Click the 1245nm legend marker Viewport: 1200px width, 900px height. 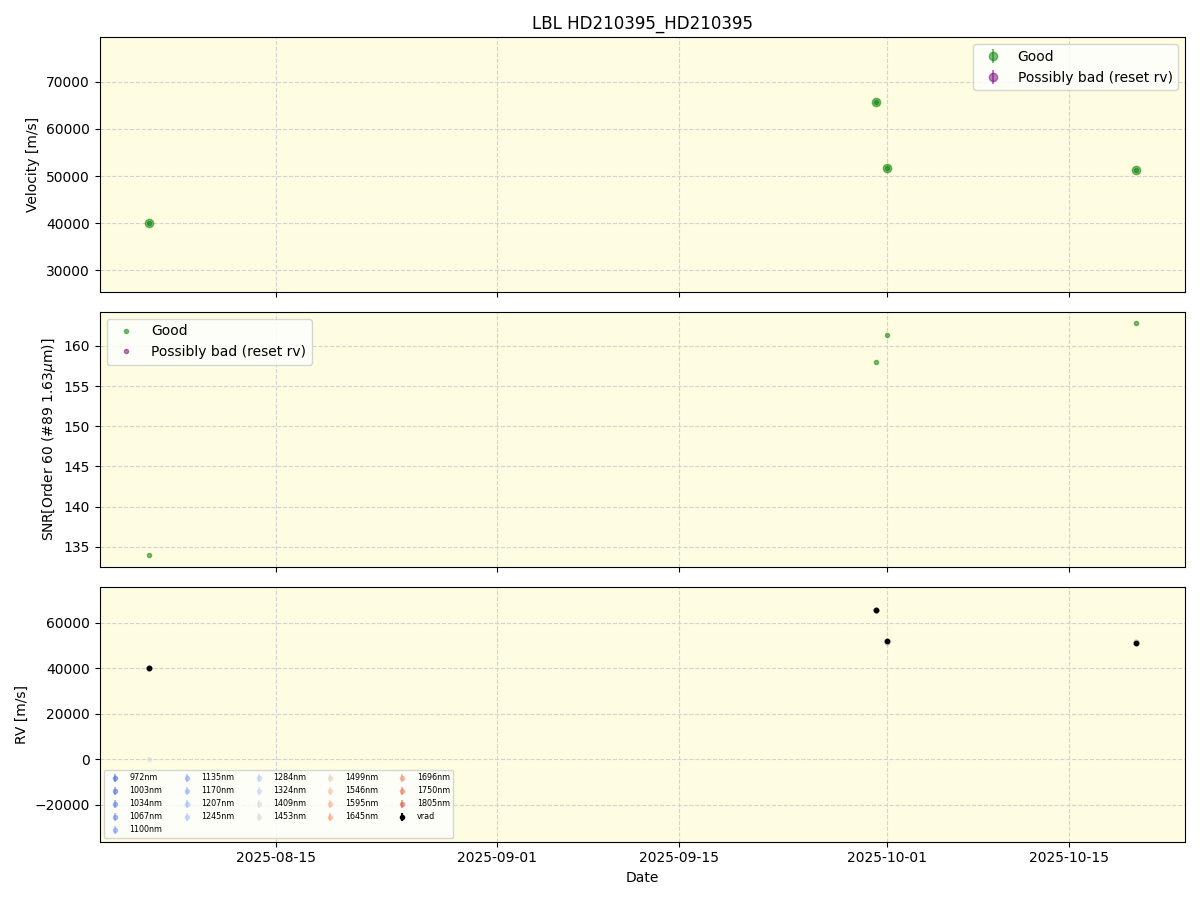187,817
